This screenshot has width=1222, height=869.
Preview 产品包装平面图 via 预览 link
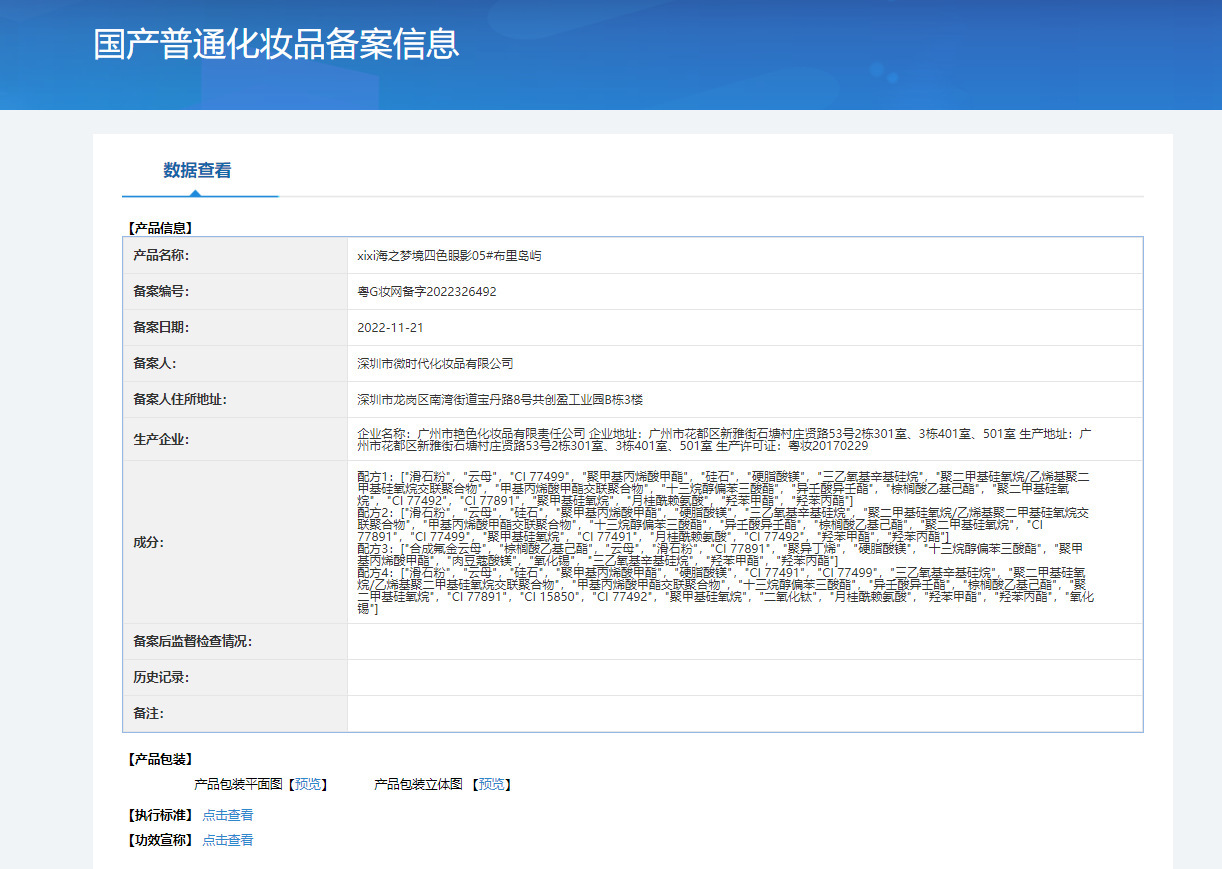308,784
